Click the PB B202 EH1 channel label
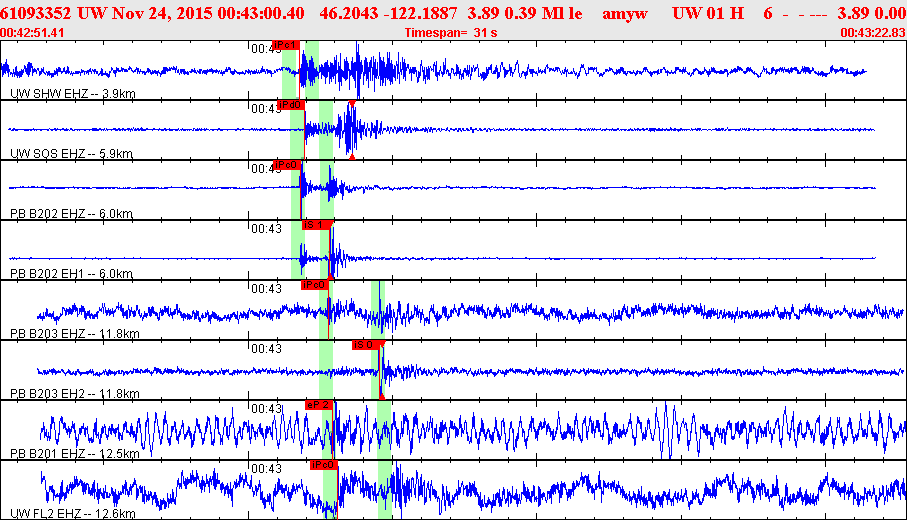This screenshot has width=907, height=520. click(72, 273)
